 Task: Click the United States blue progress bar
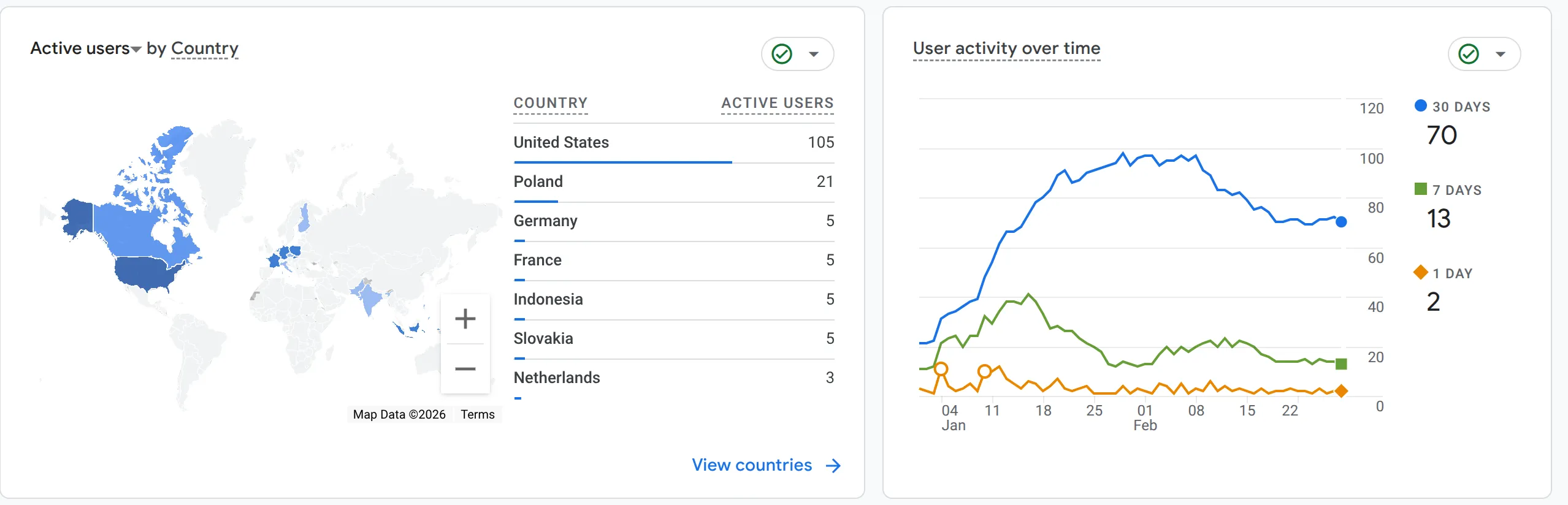(622, 162)
